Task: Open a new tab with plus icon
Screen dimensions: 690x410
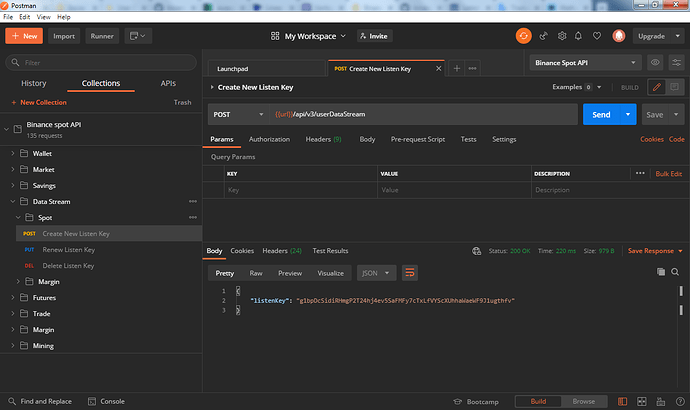Action: 457,68
